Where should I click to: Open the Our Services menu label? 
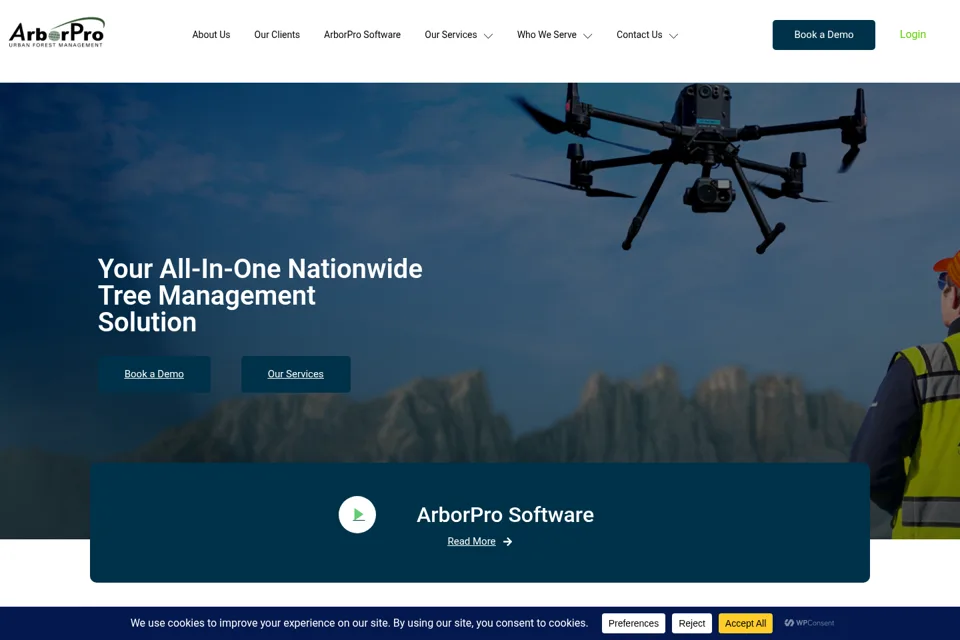[x=451, y=35]
